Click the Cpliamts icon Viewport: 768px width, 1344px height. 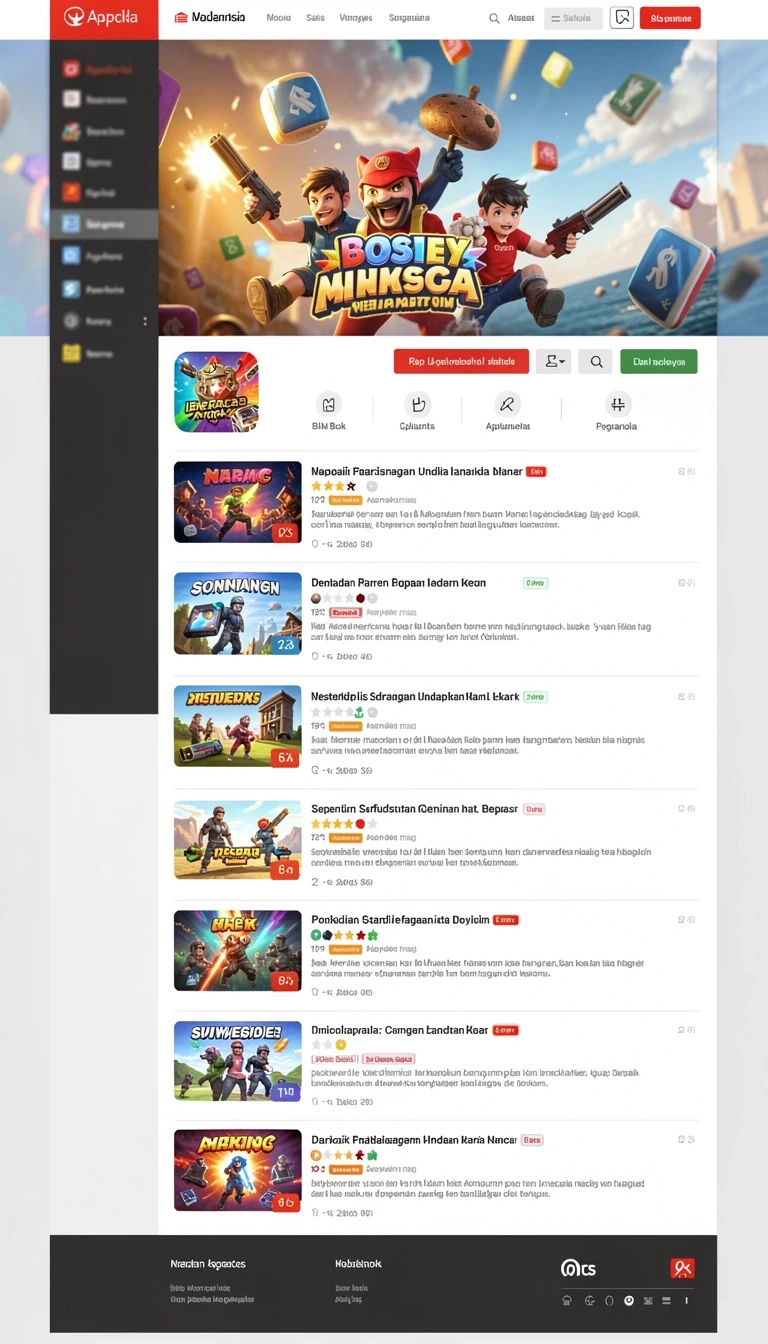(x=417, y=404)
